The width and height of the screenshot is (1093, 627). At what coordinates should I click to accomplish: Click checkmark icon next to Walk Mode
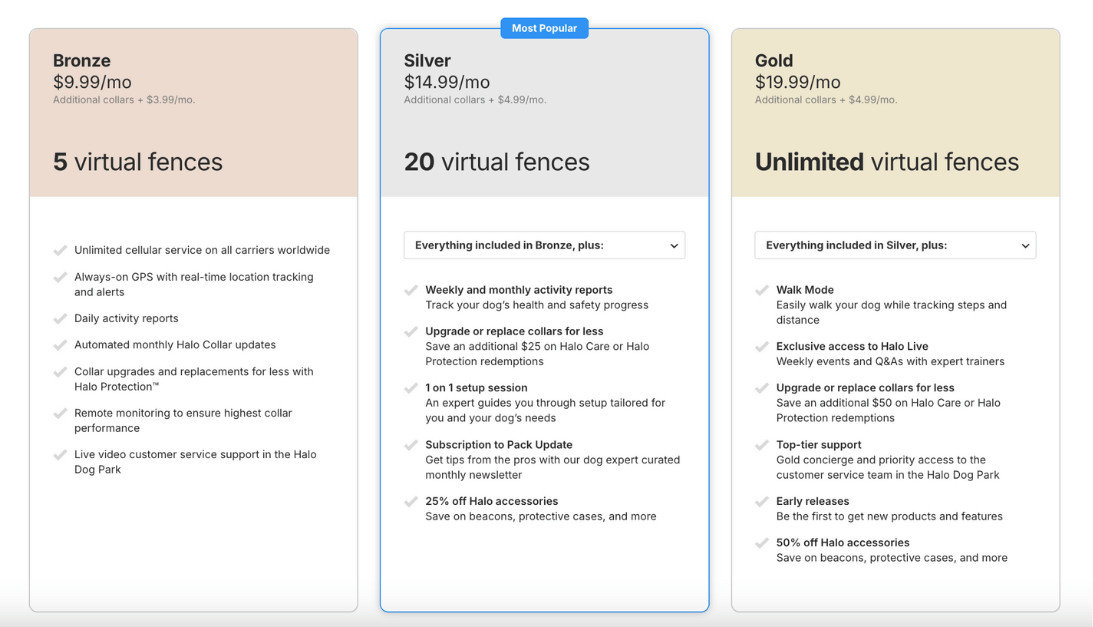[x=762, y=291]
